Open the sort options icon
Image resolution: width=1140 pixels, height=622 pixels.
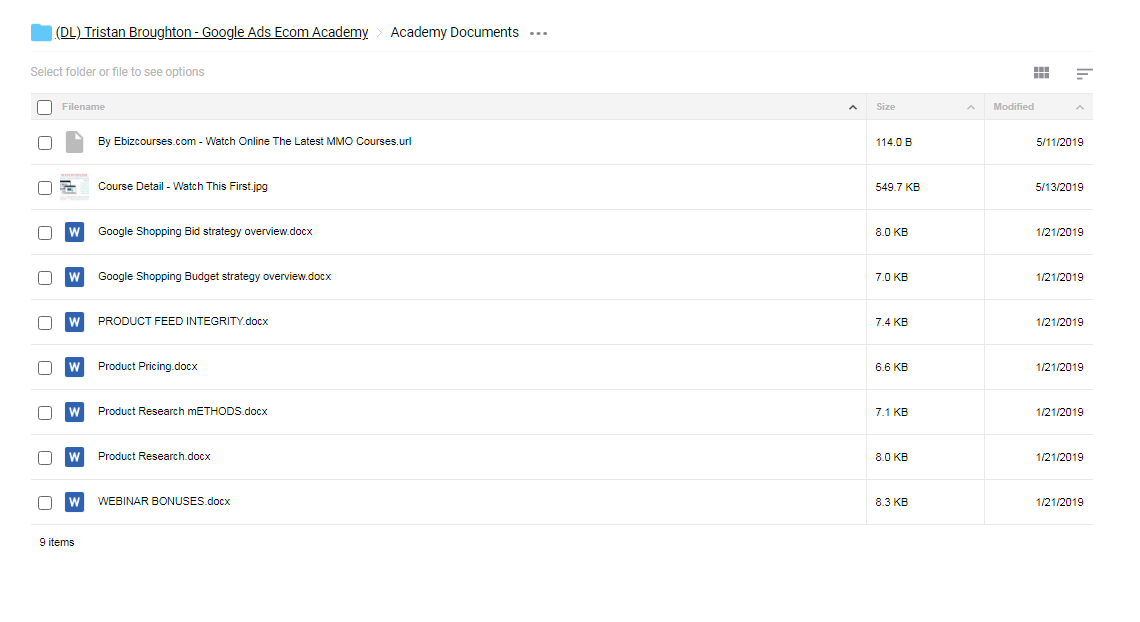click(x=1084, y=73)
